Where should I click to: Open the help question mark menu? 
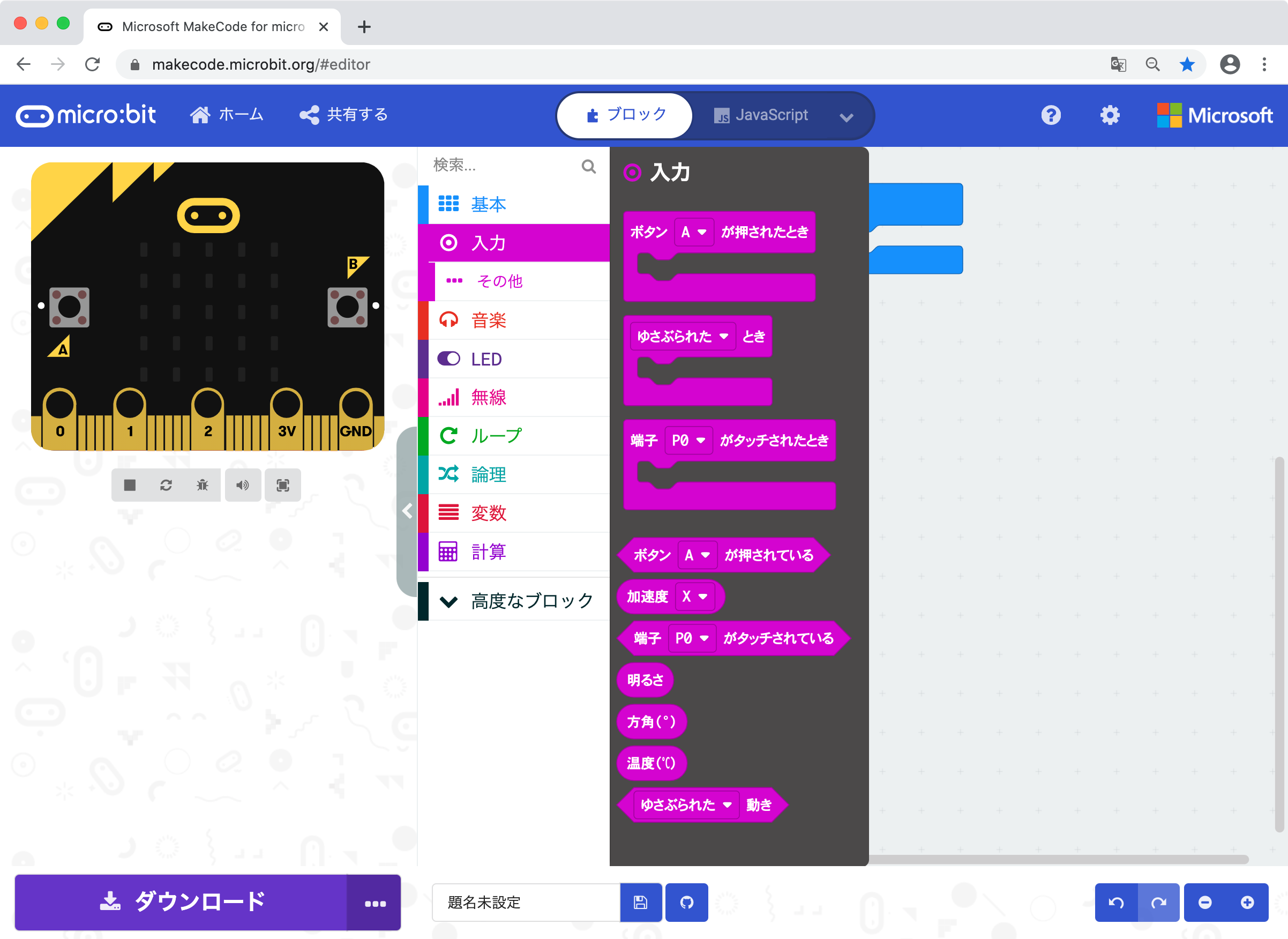pos(1051,115)
